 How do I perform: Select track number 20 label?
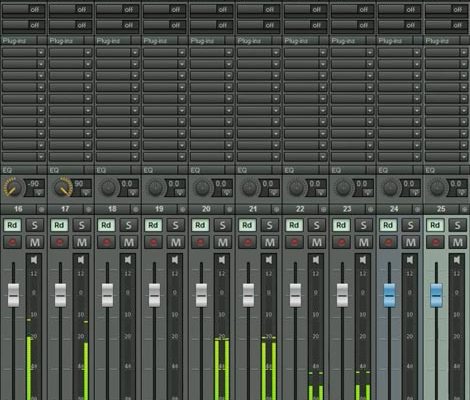pyautogui.click(x=206, y=209)
